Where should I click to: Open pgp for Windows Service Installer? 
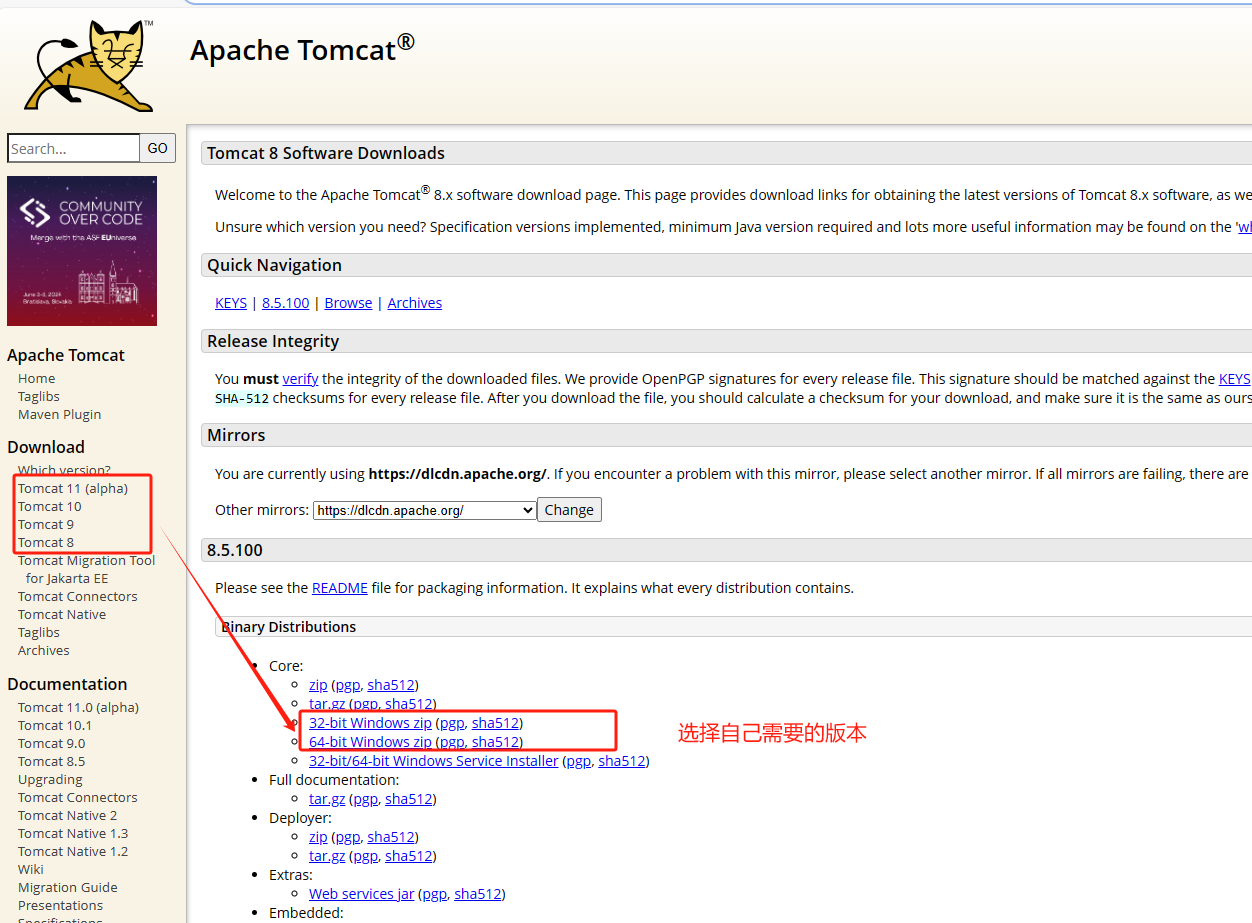pyautogui.click(x=579, y=761)
